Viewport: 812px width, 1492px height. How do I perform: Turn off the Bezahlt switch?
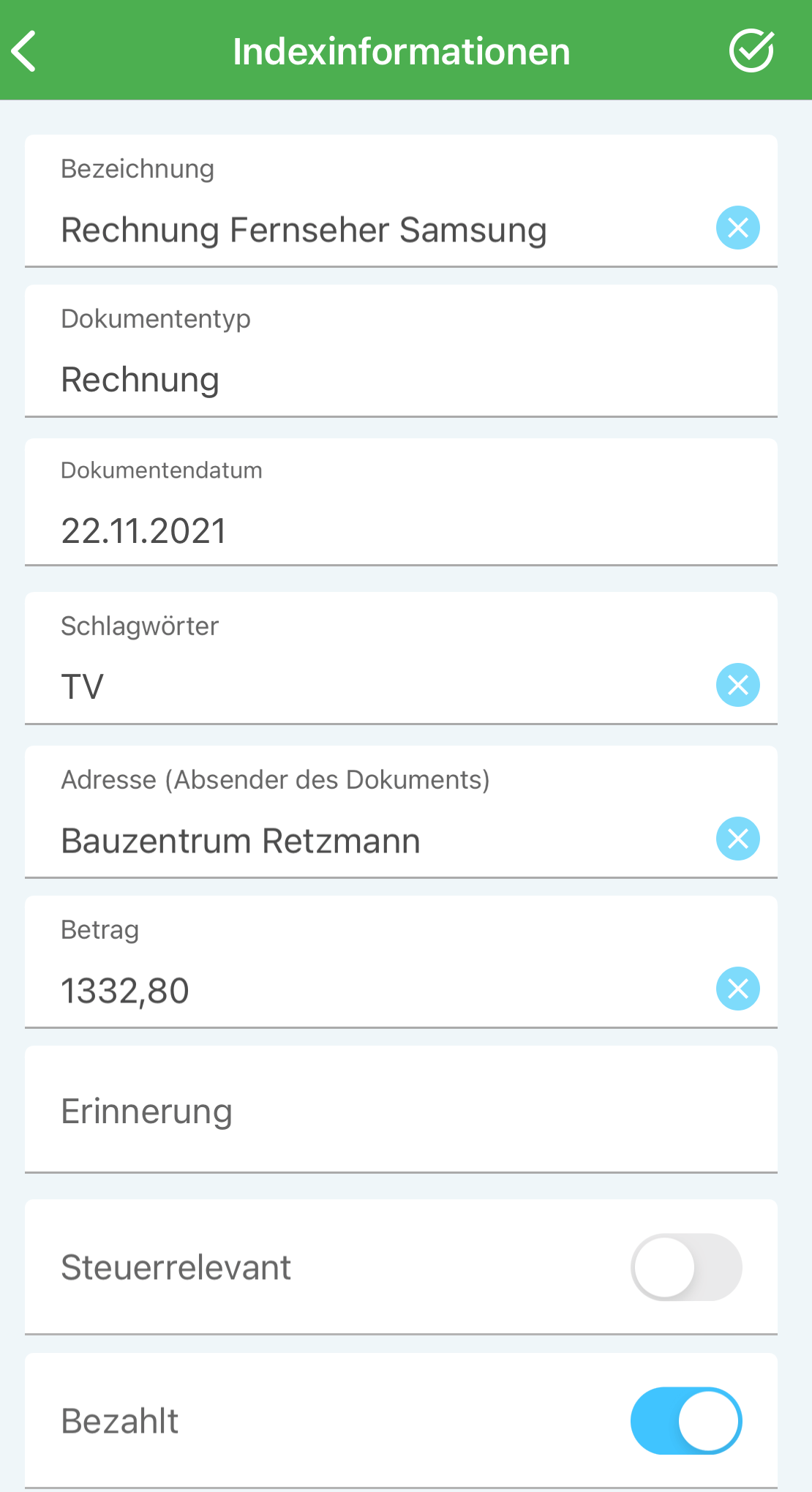coord(686,1421)
